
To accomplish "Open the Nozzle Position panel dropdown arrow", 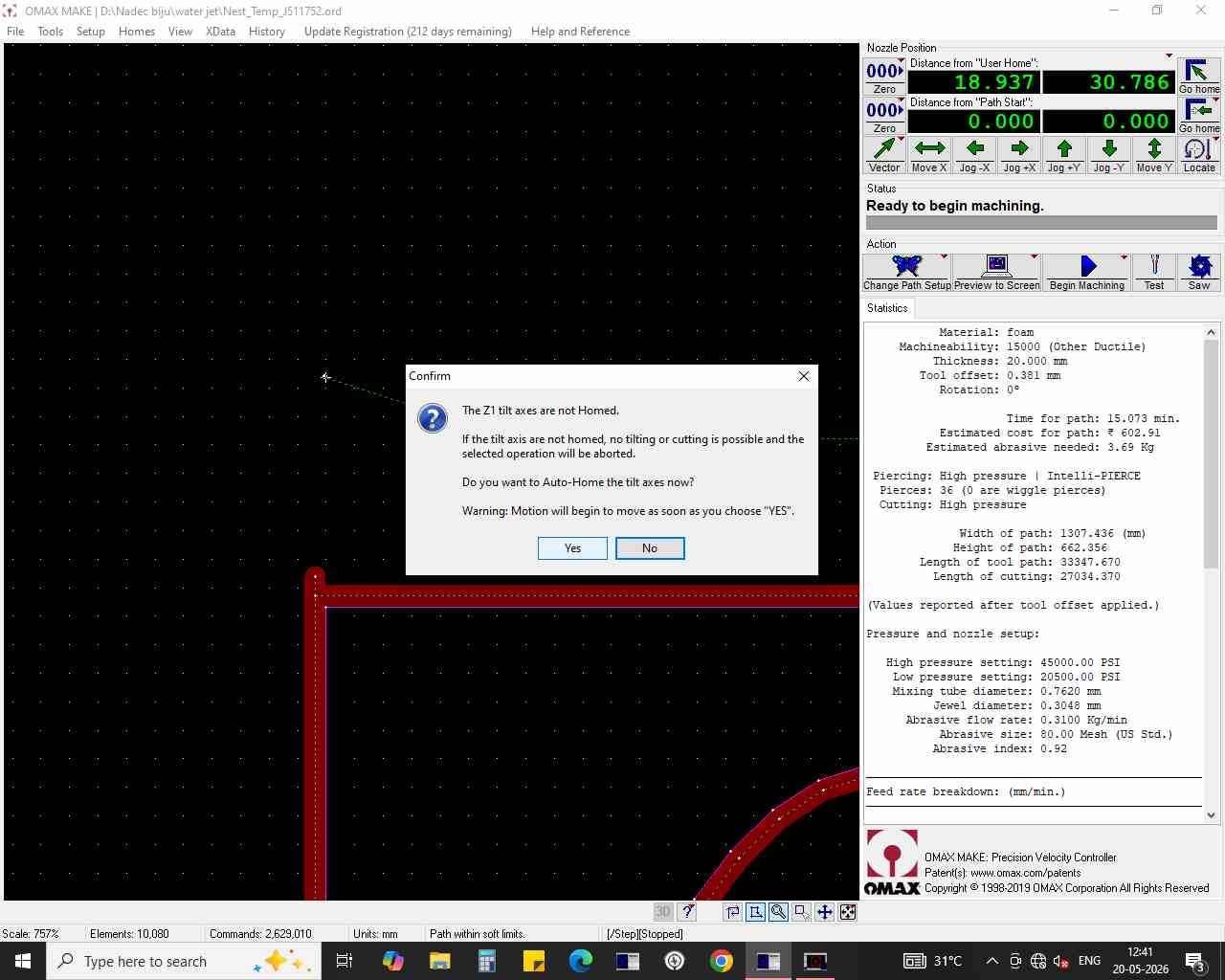I will 1169,56.
